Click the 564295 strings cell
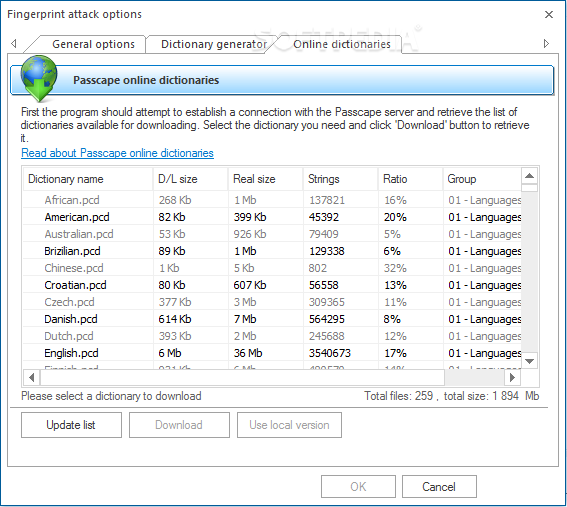 [x=327, y=319]
